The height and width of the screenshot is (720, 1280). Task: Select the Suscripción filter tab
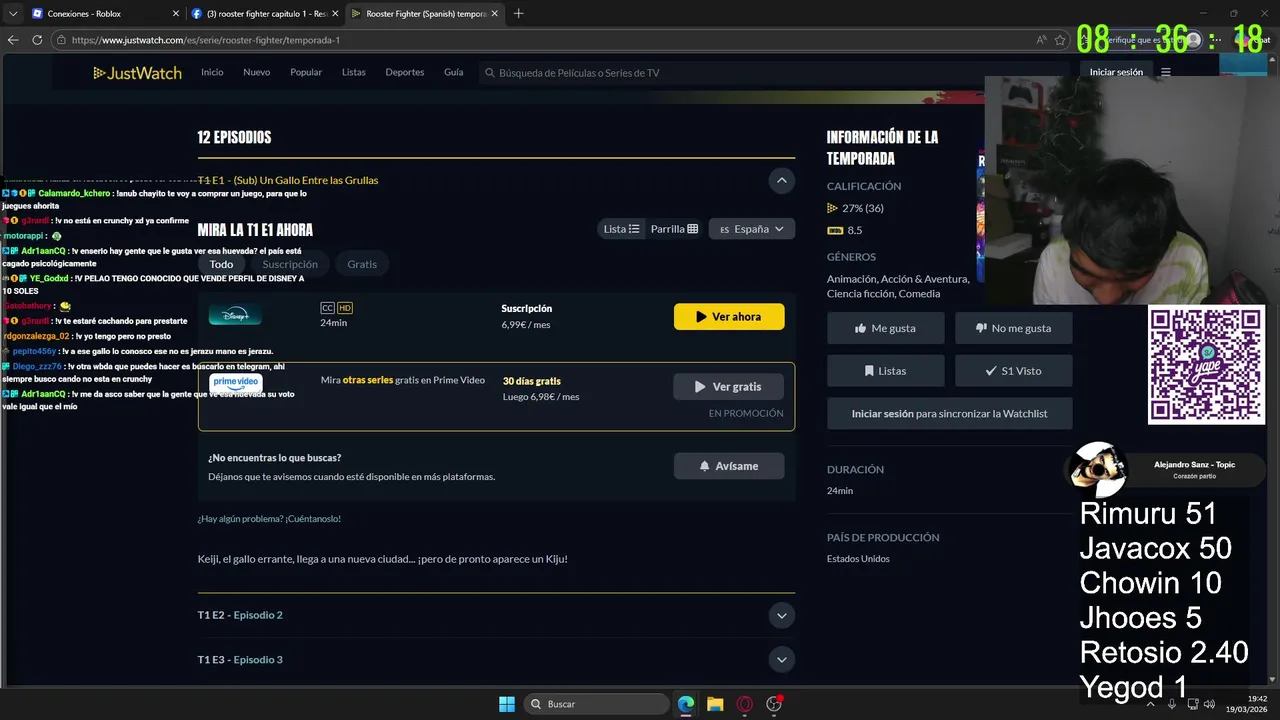click(290, 264)
